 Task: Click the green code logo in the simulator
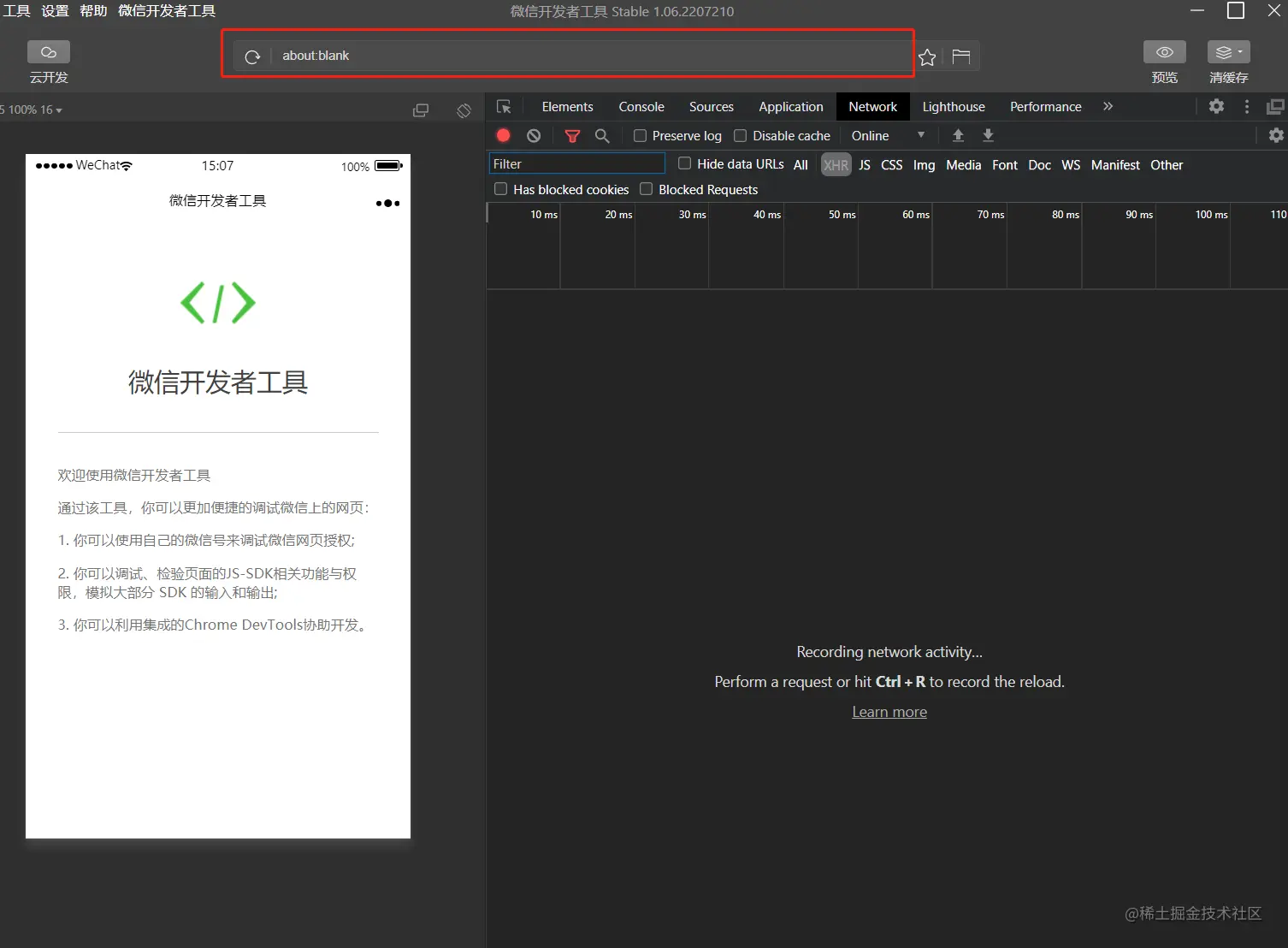pos(218,302)
